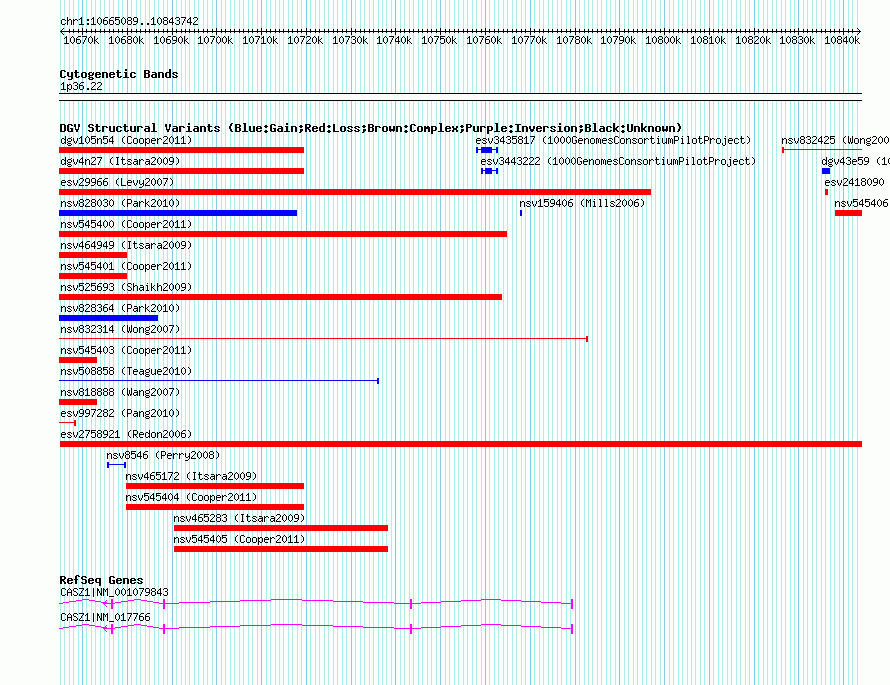Select the blue dgv43e59 gain block
This screenshot has width=890, height=685.
826,171
